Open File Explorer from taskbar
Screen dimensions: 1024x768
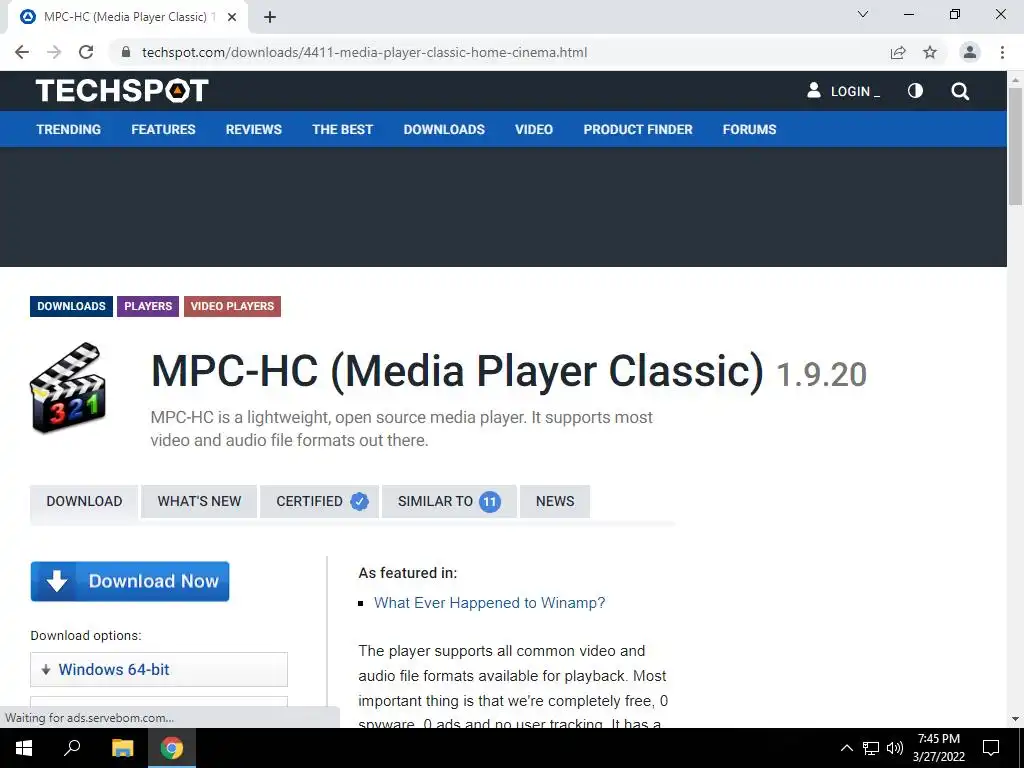pos(122,748)
